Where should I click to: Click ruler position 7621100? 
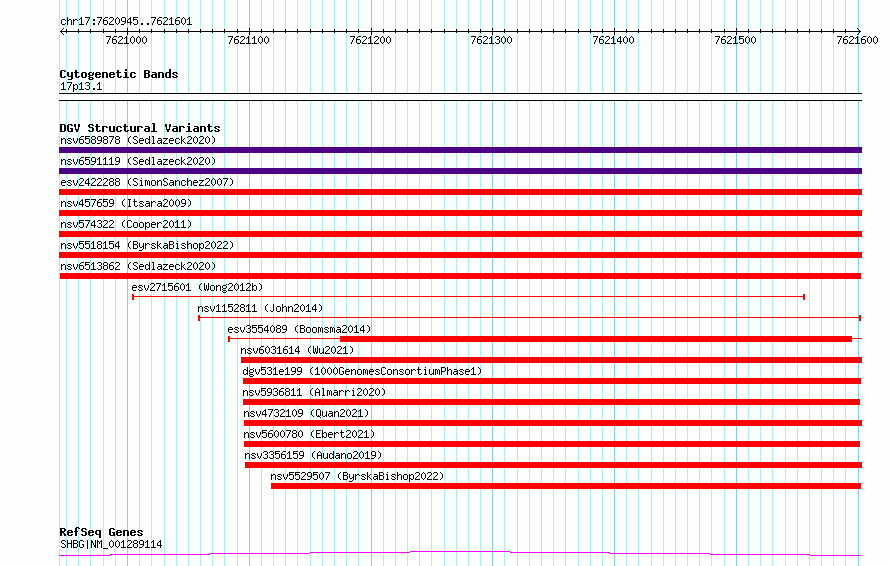248,40
